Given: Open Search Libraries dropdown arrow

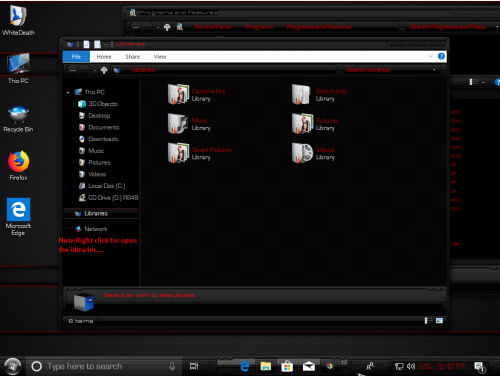Looking at the screenshot, I should coord(434,70).
